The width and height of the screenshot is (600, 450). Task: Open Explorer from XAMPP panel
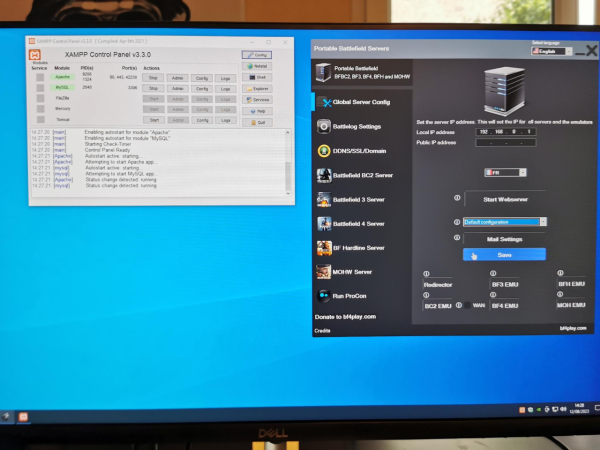pos(257,89)
